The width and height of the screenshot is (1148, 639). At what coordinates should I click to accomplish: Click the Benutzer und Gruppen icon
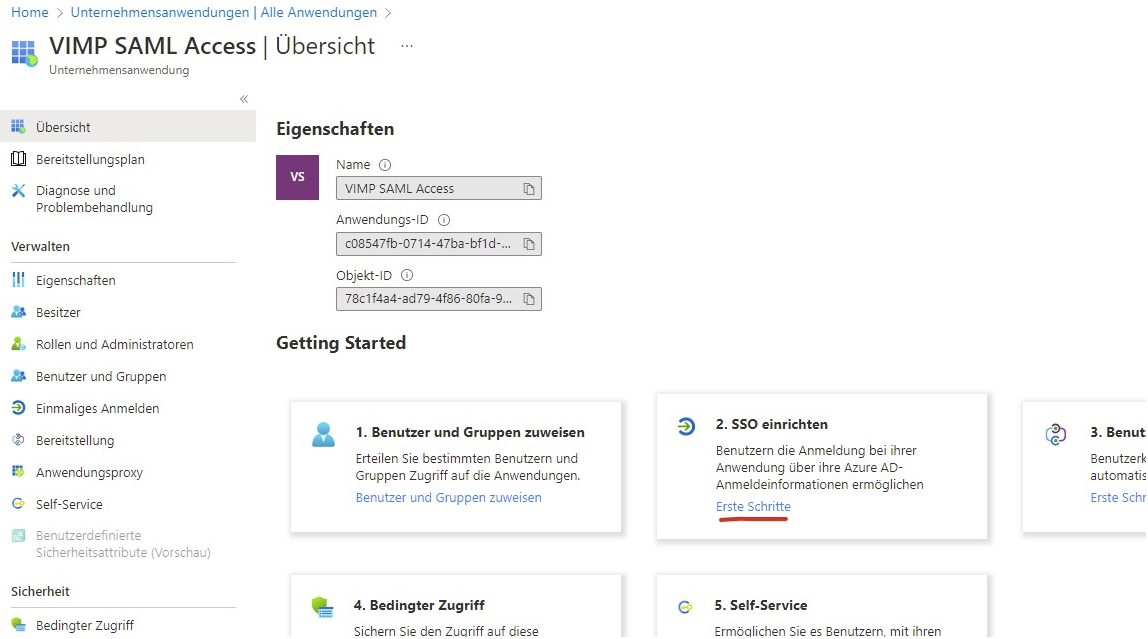tap(18, 376)
